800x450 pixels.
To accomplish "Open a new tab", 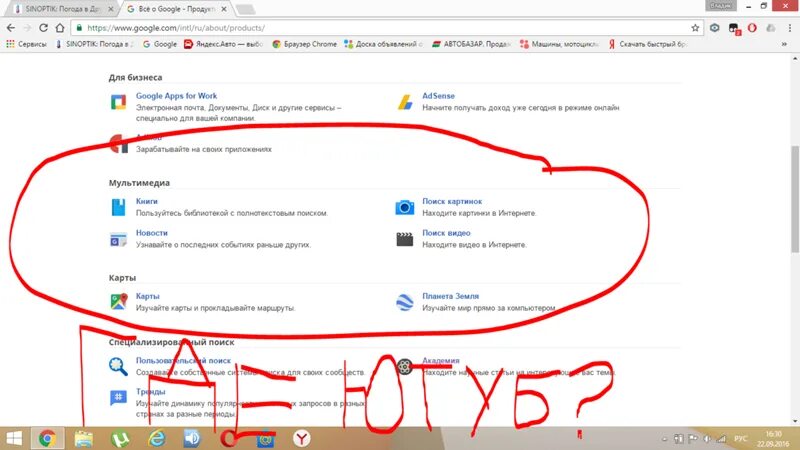I will pos(245,9).
